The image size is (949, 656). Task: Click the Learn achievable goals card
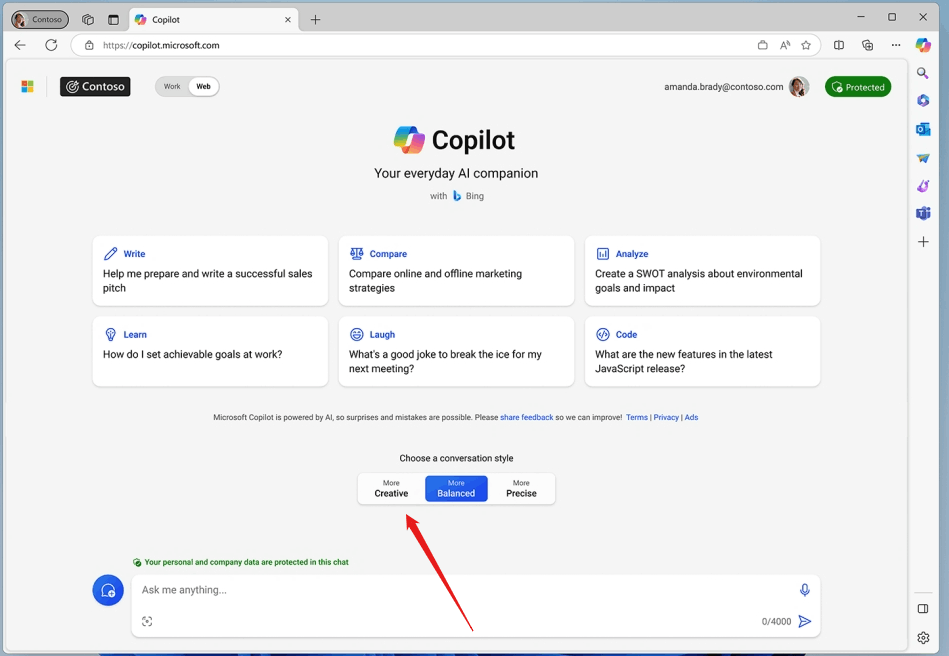point(210,351)
